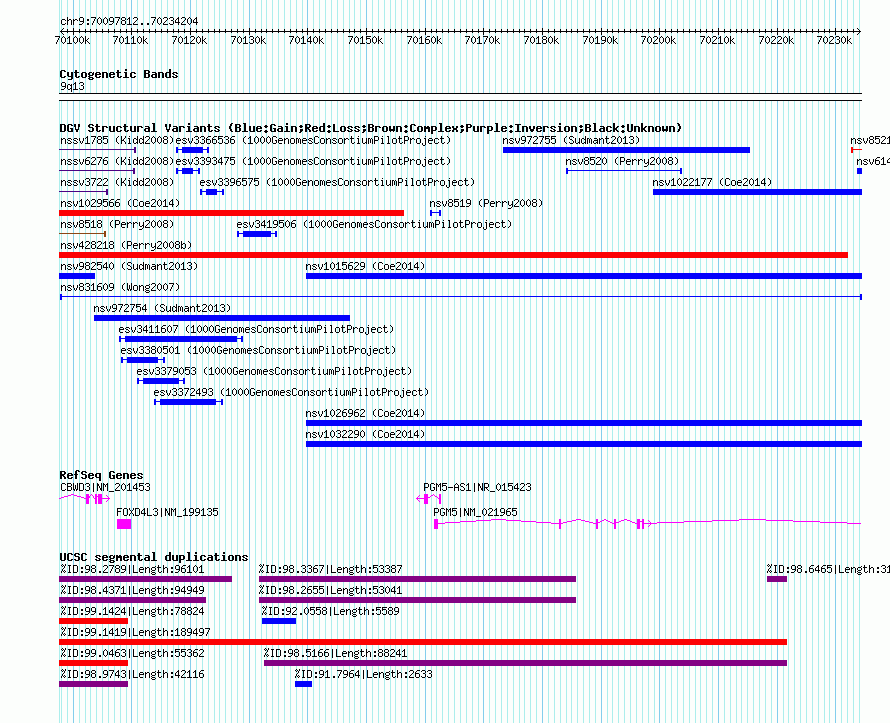Select the esv3419506 variant feature bar
Screen dimensions: 890x723
point(257,234)
